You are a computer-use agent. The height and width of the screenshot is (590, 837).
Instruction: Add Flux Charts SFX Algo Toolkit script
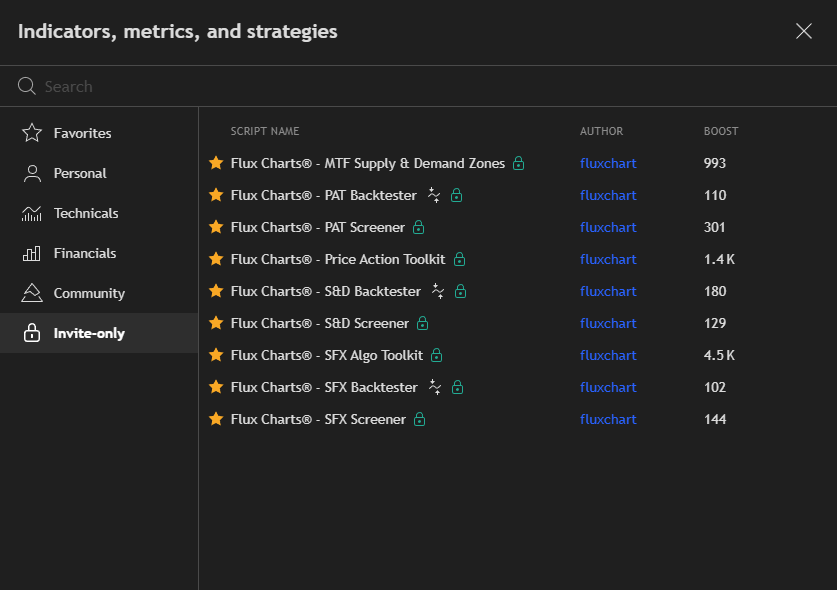coord(327,356)
